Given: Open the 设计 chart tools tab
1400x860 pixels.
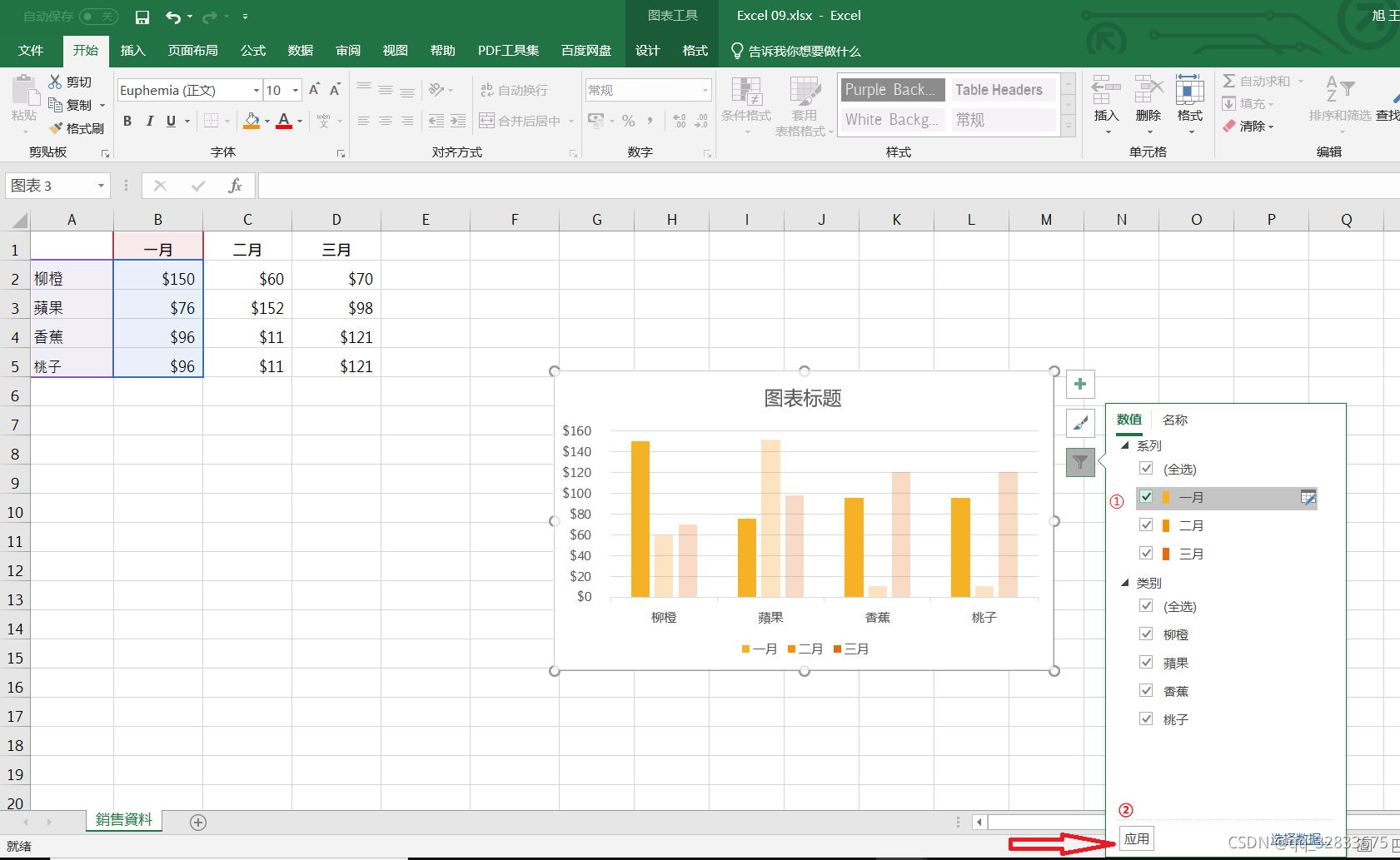Looking at the screenshot, I should click(648, 51).
